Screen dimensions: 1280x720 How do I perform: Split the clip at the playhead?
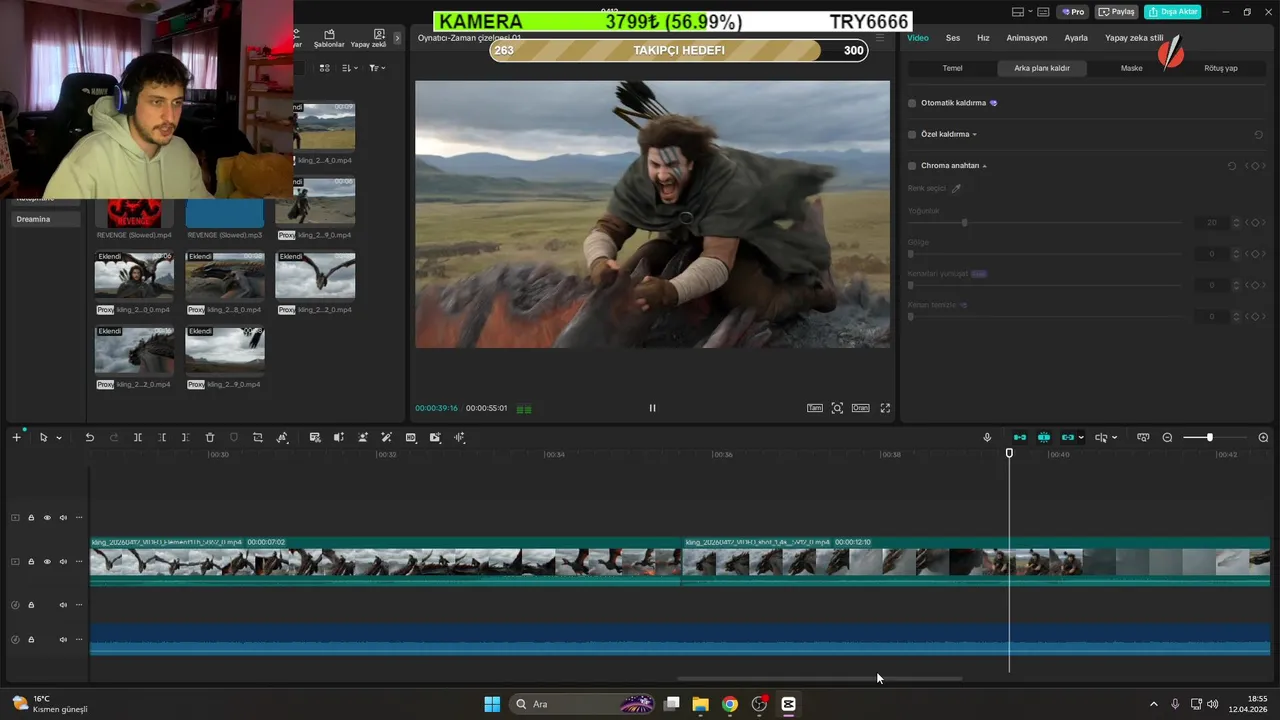tap(138, 437)
